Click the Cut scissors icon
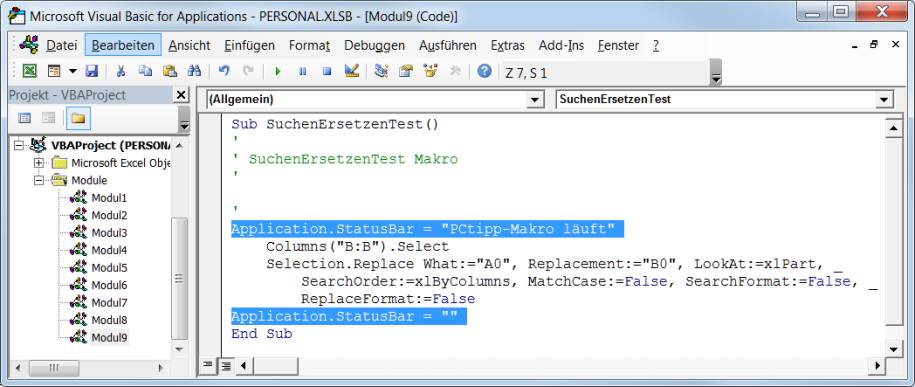This screenshot has height=387, width=915. click(x=121, y=71)
